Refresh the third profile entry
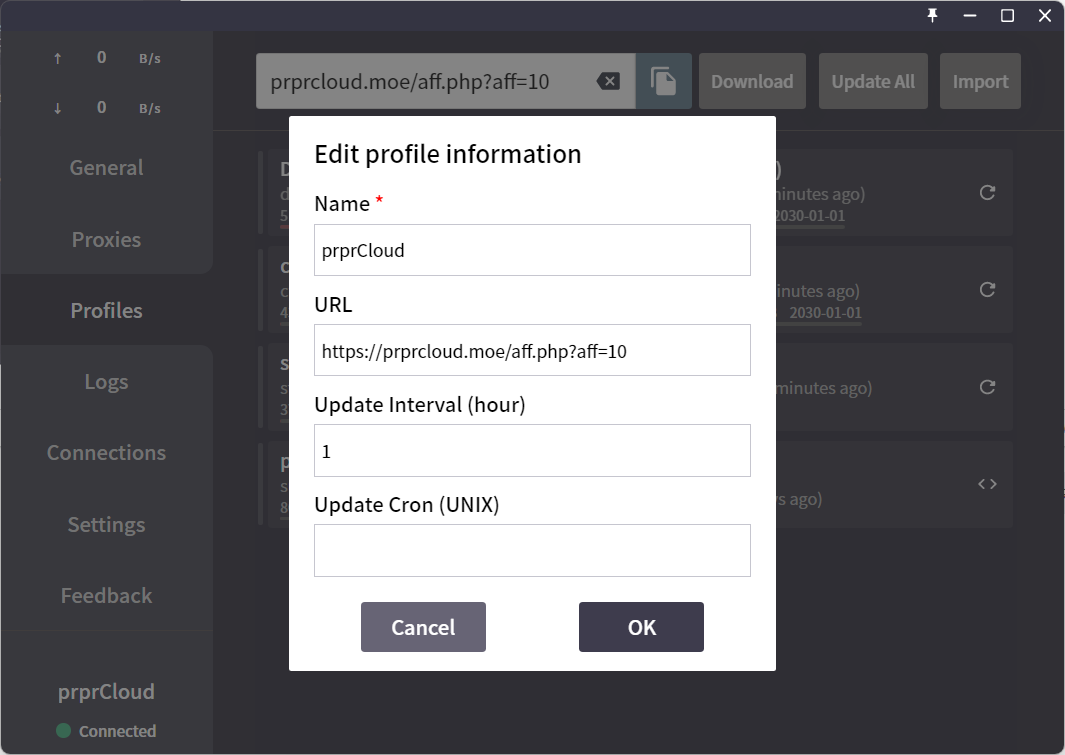This screenshot has height=755, width=1065. pos(987,387)
